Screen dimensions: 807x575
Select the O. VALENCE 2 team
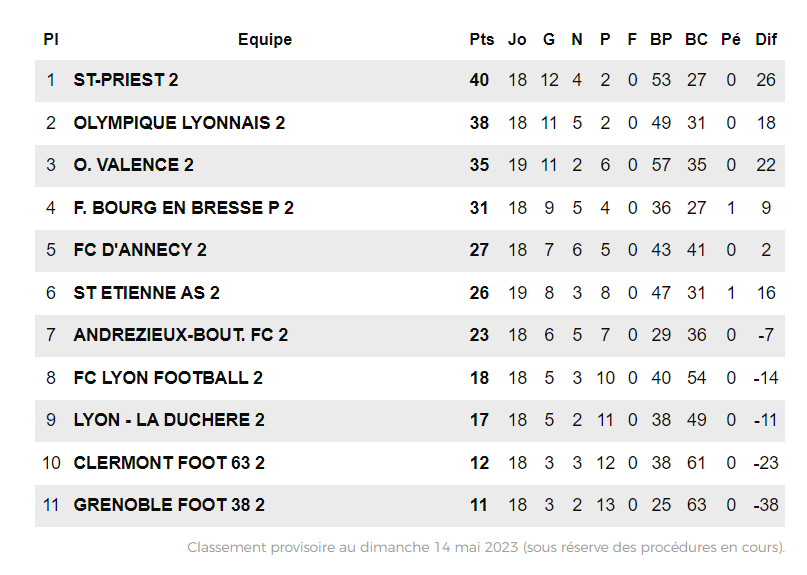[x=133, y=165]
